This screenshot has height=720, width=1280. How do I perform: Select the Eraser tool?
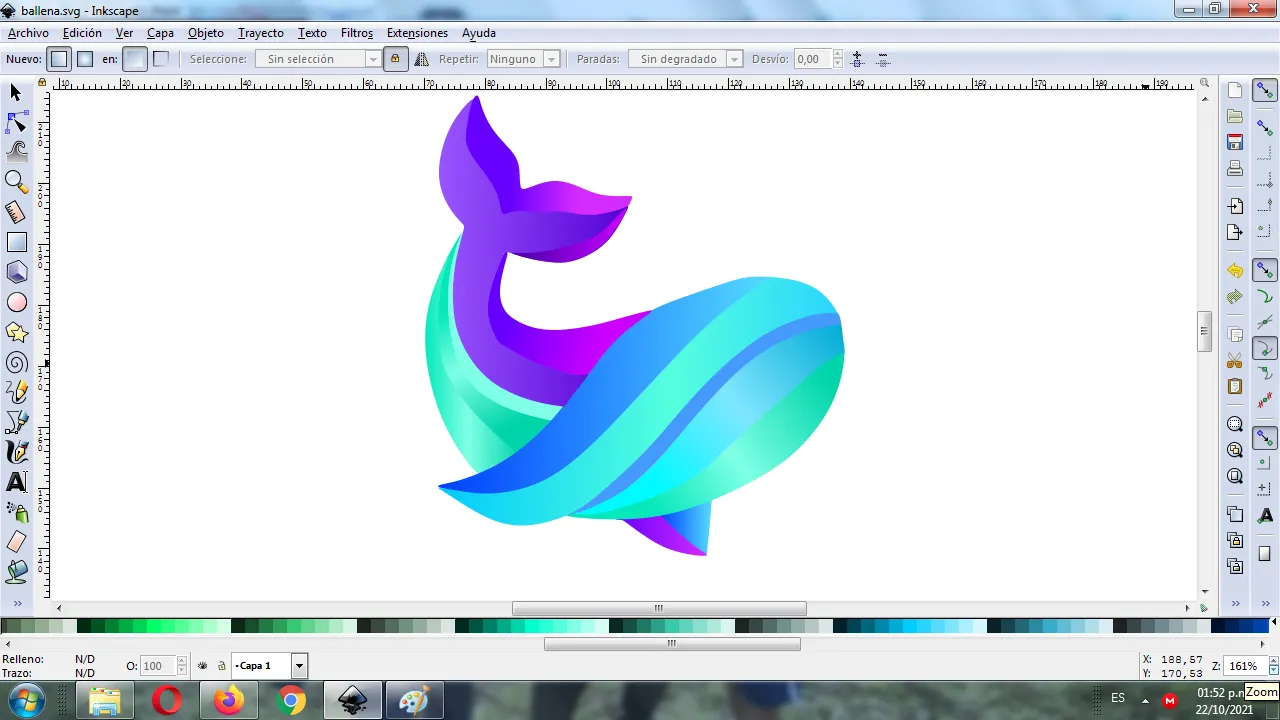coord(16,542)
